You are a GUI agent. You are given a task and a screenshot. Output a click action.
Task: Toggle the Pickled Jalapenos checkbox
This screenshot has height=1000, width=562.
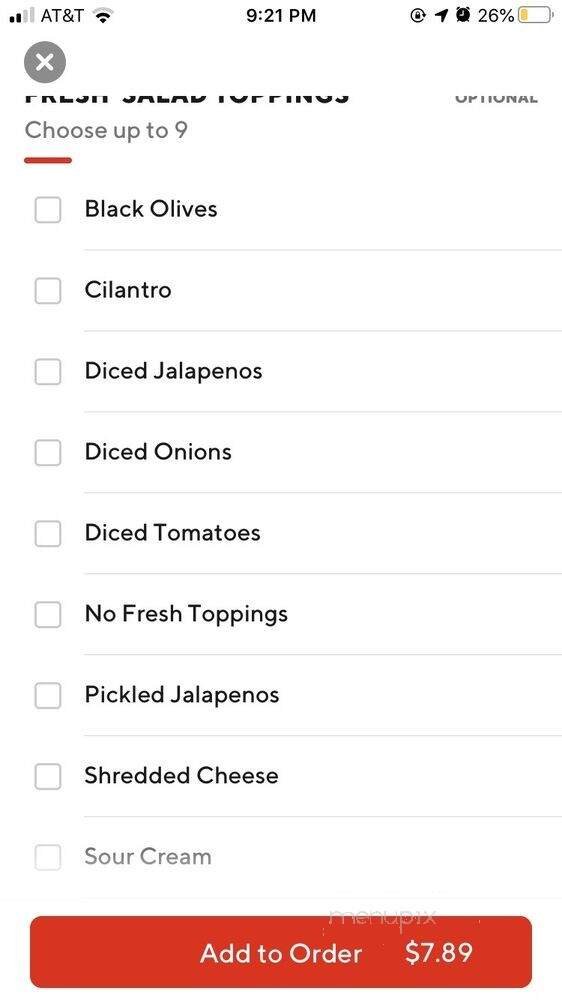pos(48,696)
